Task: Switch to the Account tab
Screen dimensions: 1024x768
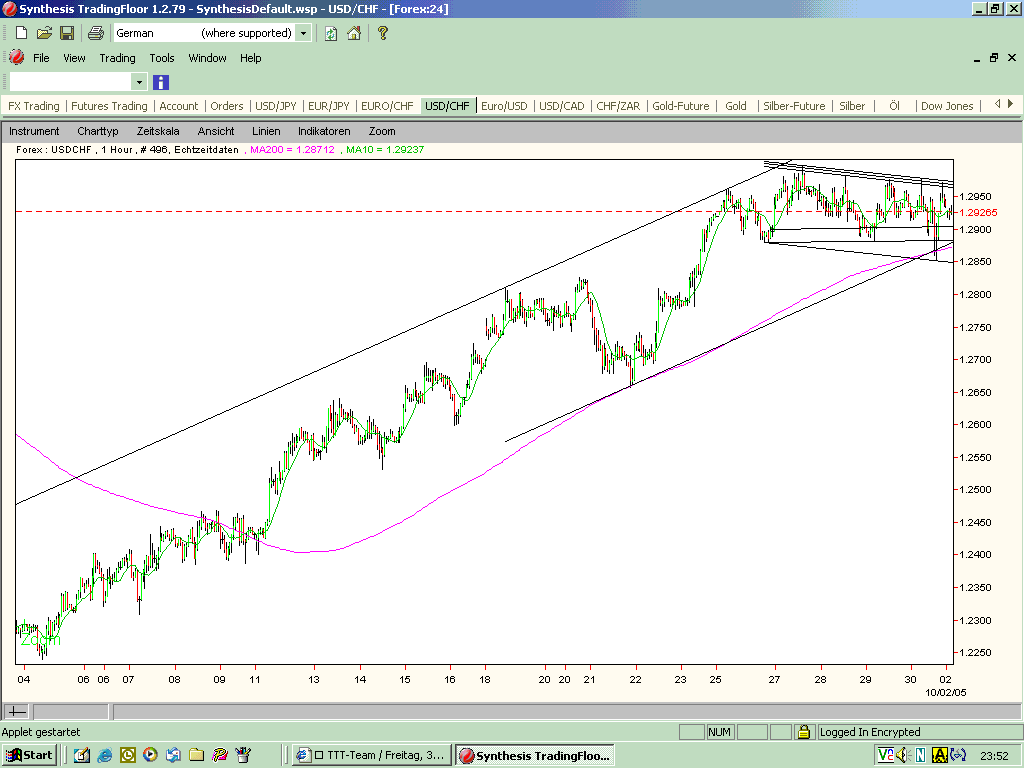Action: (179, 106)
